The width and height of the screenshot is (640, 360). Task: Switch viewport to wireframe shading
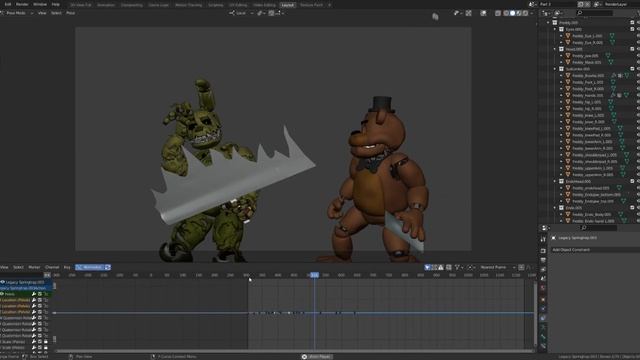(506, 13)
